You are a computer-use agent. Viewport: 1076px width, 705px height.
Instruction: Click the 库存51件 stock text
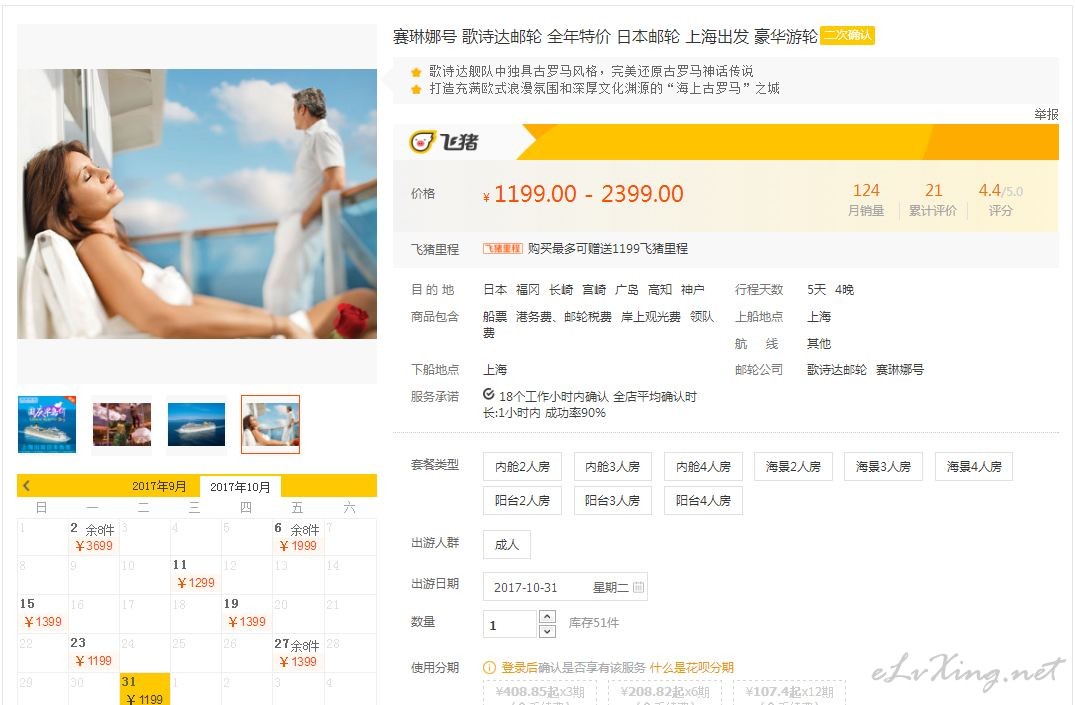pos(594,623)
